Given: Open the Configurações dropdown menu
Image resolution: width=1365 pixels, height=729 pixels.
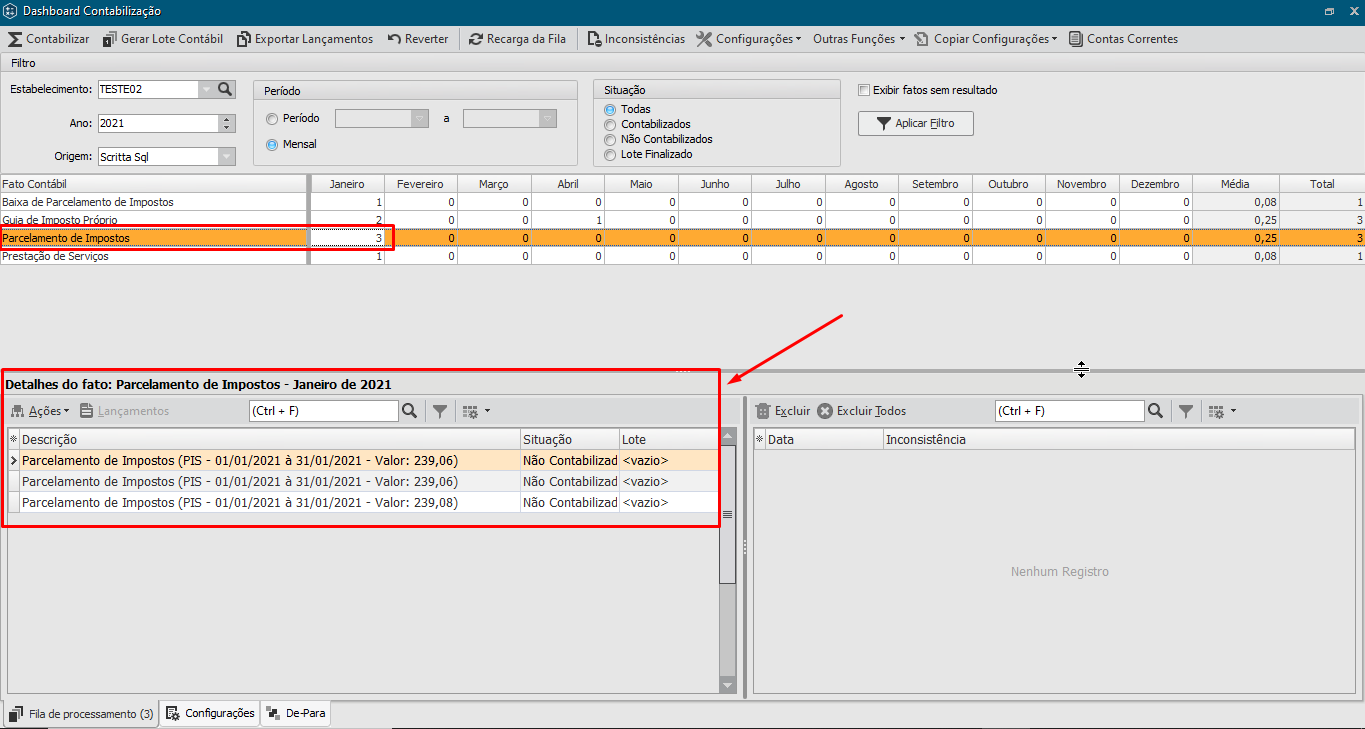Looking at the screenshot, I should coord(749,39).
